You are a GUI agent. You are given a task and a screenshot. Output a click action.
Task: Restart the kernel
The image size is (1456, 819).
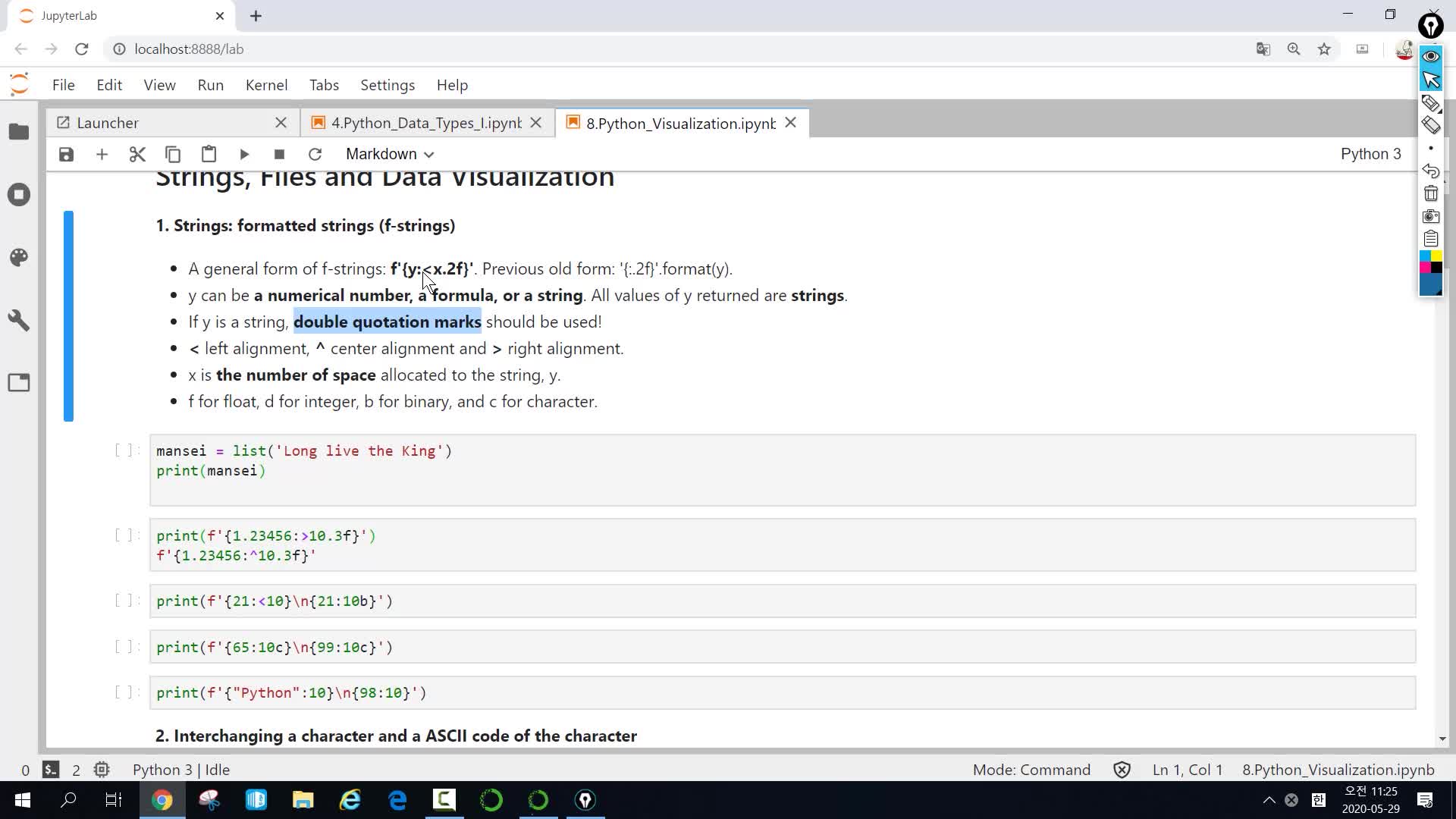(315, 154)
